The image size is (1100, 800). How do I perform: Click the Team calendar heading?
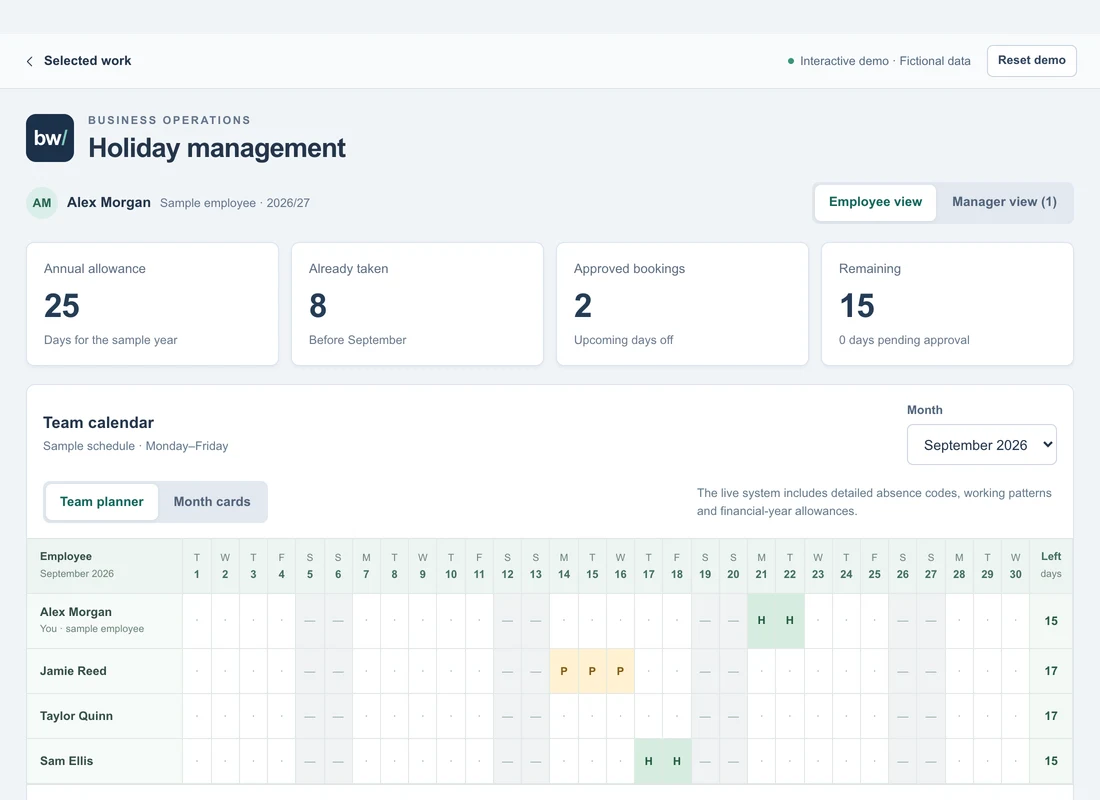[x=98, y=422]
